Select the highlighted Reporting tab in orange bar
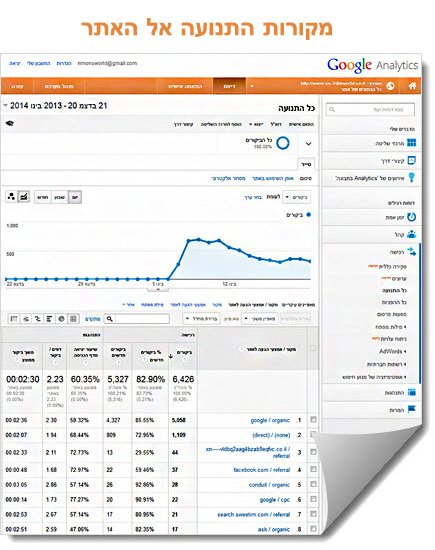This screenshot has height=550, width=435. [x=229, y=86]
